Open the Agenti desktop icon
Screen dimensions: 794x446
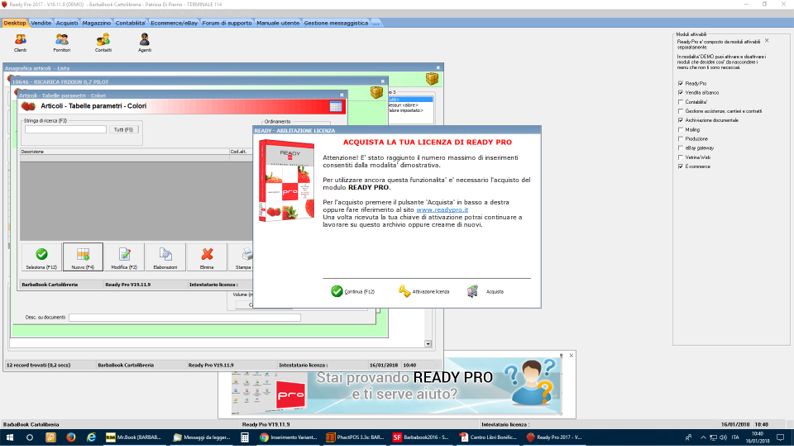tap(144, 43)
